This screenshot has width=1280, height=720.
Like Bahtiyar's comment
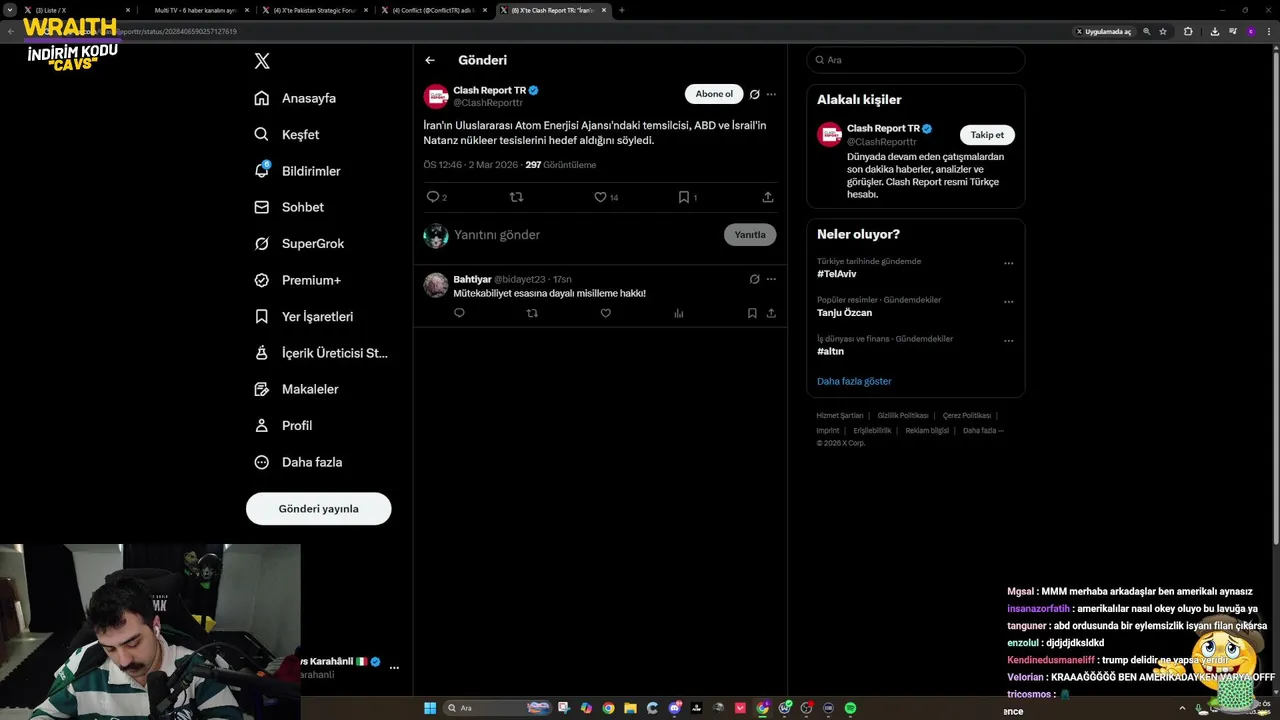pos(605,313)
